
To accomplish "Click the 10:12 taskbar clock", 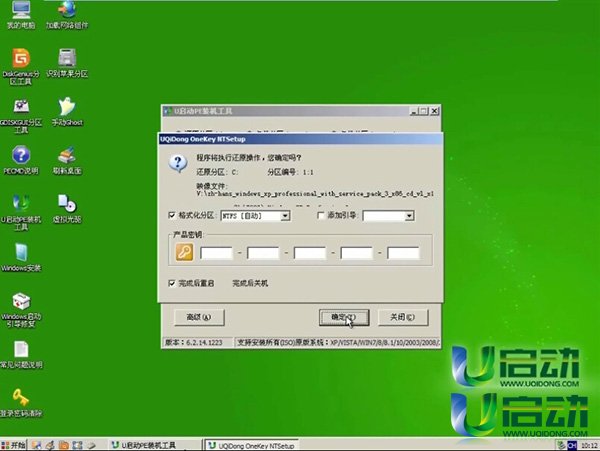I will point(589,446).
